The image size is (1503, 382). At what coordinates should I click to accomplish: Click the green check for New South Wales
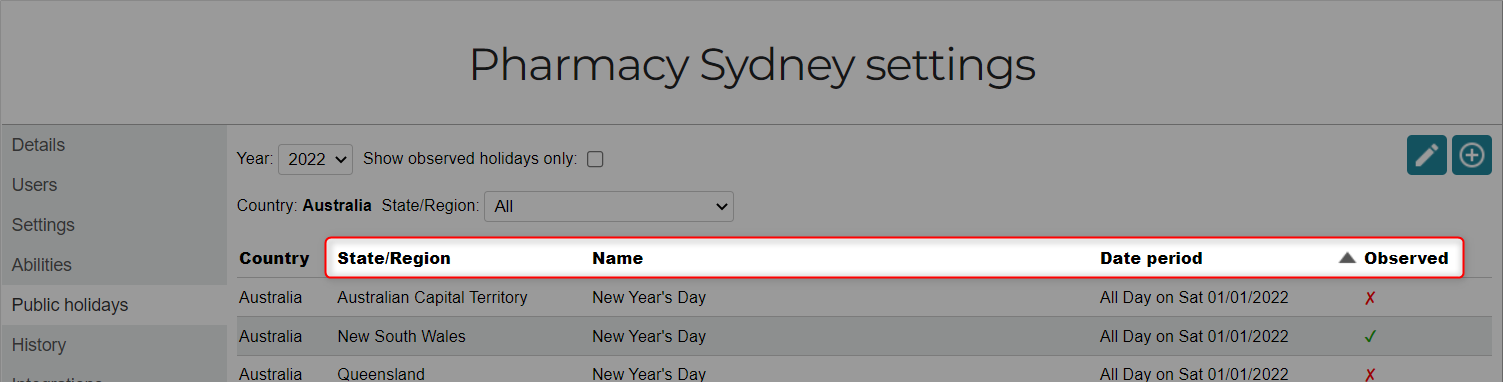point(1370,337)
